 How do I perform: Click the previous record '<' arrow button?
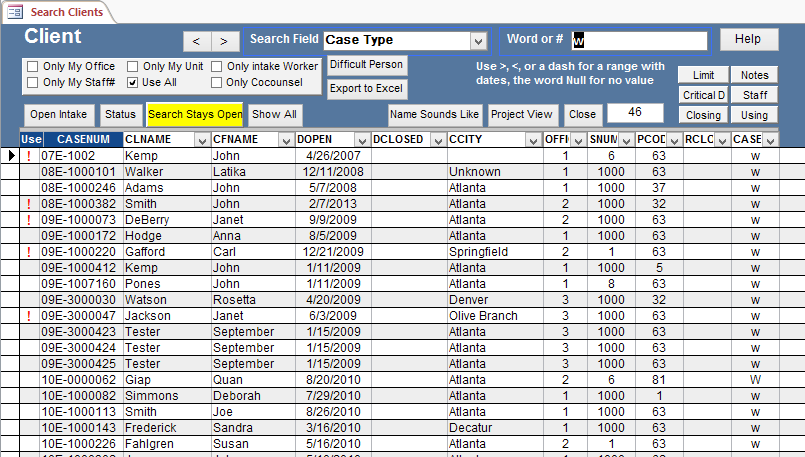point(196,41)
